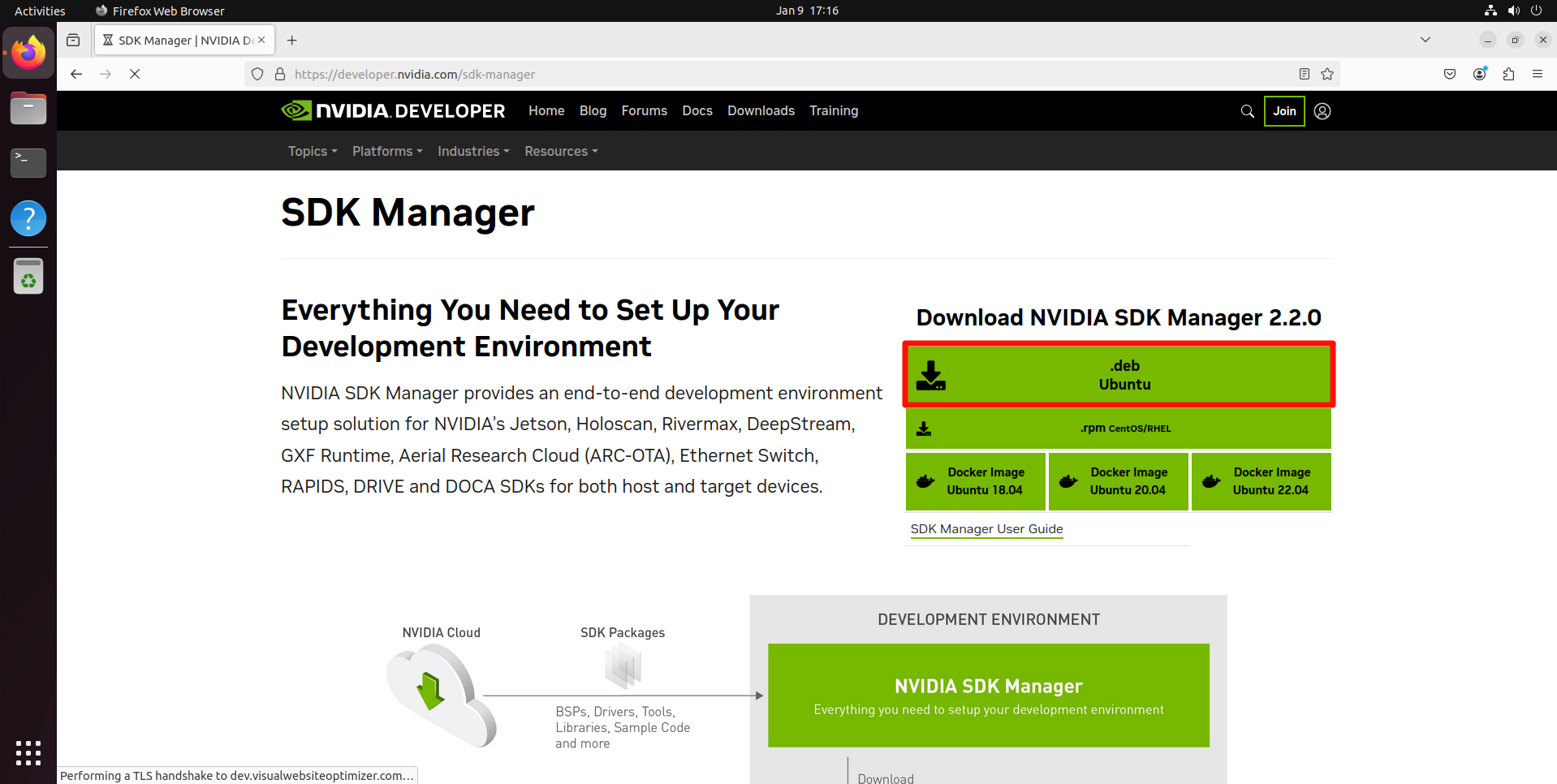Open tracking protection shield icon
Viewport: 1557px width, 784px height.
257,74
